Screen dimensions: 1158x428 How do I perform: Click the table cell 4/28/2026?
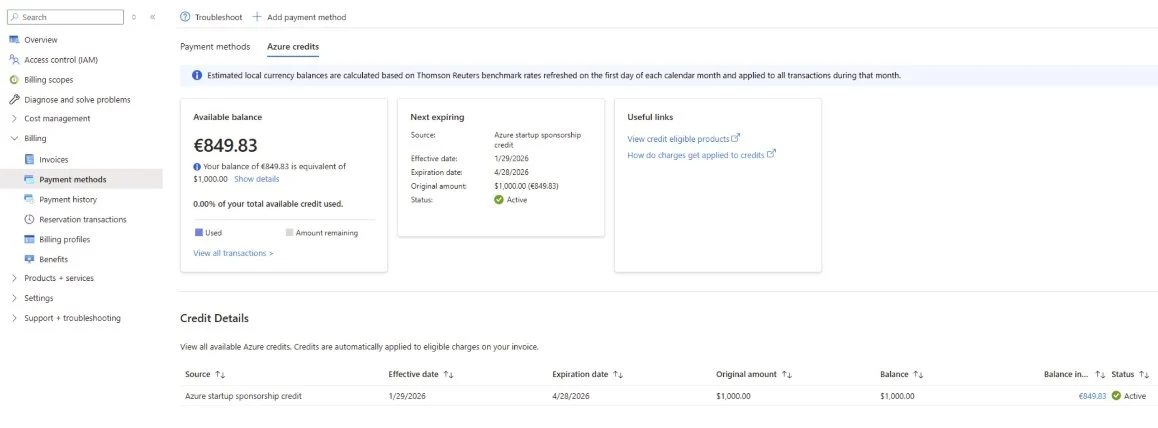pyautogui.click(x=572, y=396)
